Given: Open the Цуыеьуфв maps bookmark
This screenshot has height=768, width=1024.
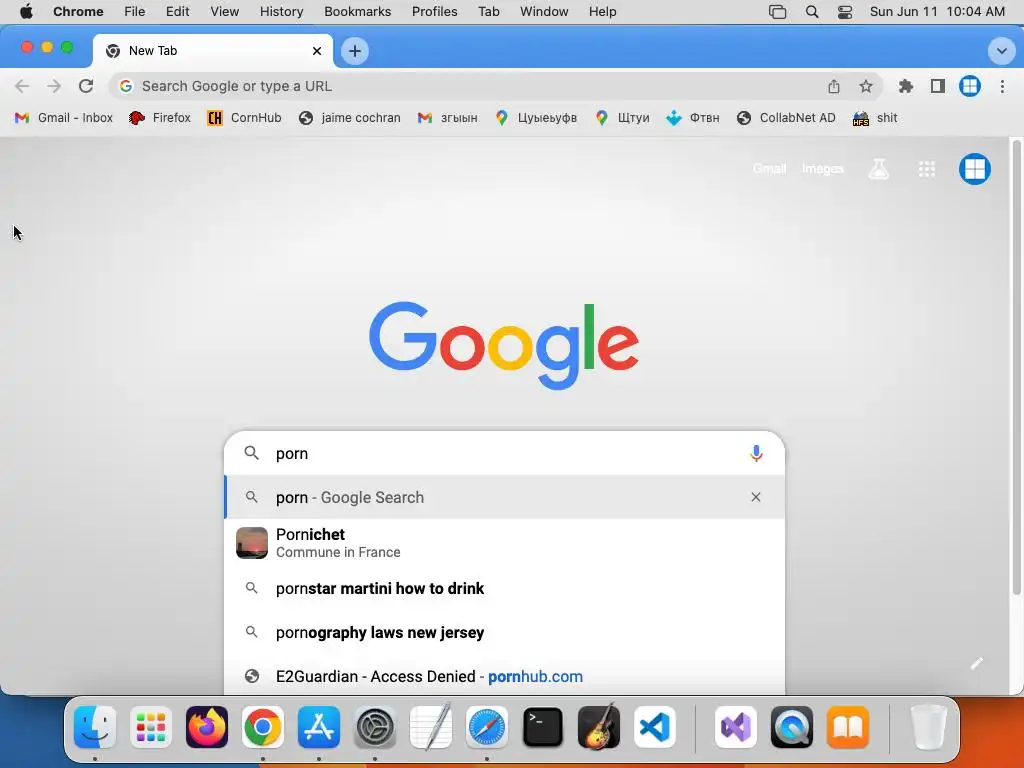Looking at the screenshot, I should pyautogui.click(x=536, y=118).
